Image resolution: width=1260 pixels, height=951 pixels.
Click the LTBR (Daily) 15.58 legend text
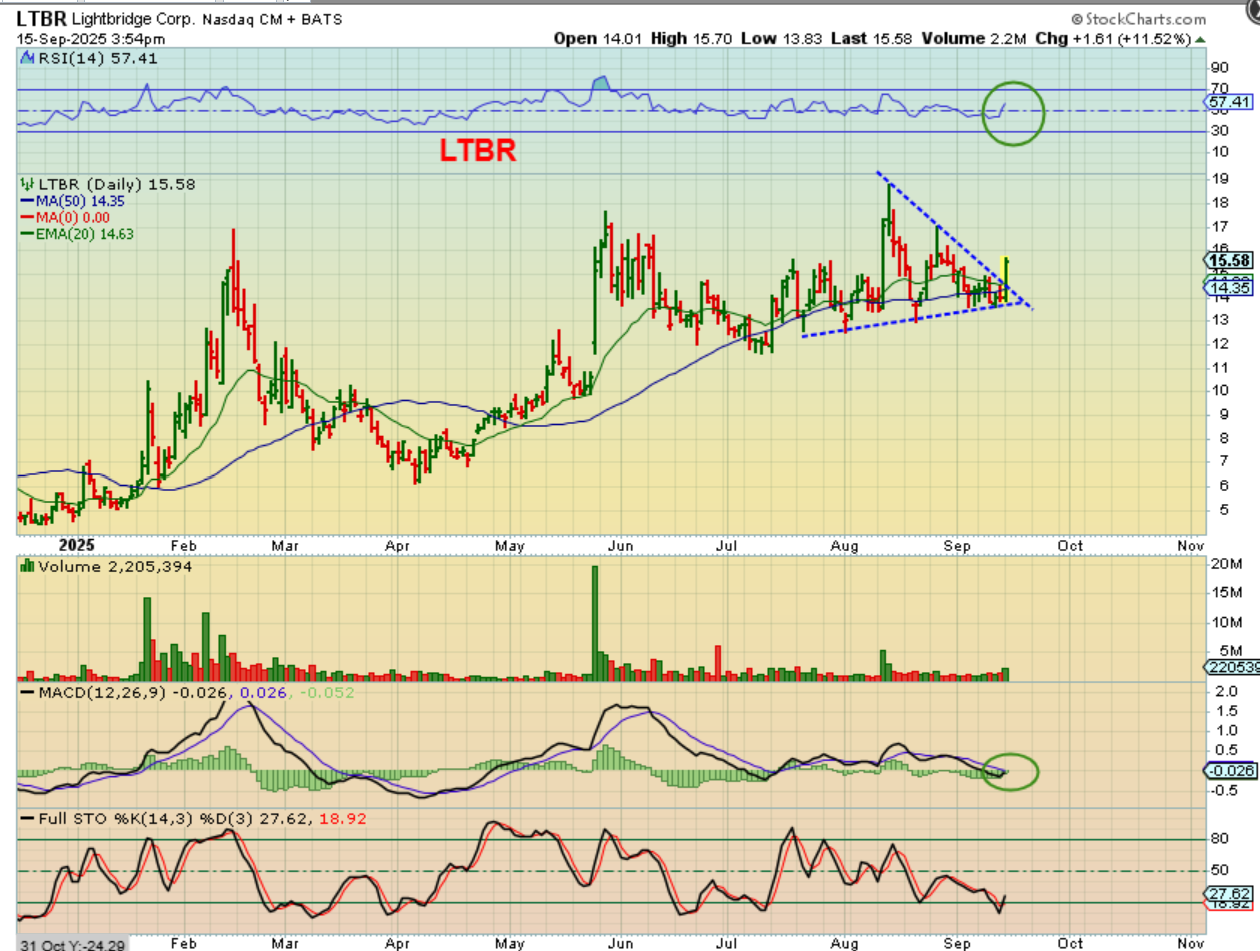click(116, 184)
